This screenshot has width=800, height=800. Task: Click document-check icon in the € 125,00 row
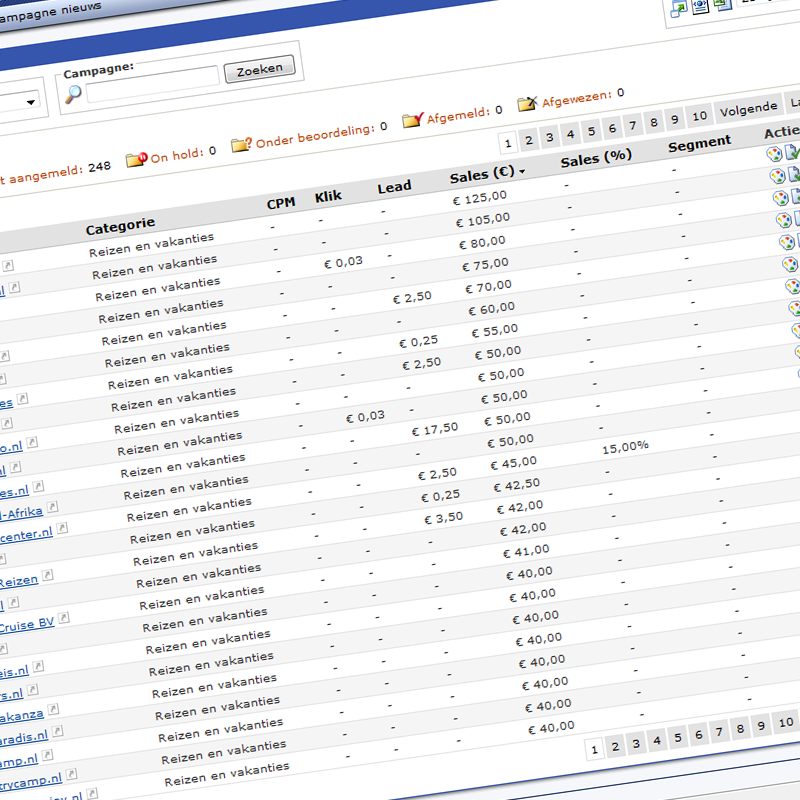pos(792,152)
